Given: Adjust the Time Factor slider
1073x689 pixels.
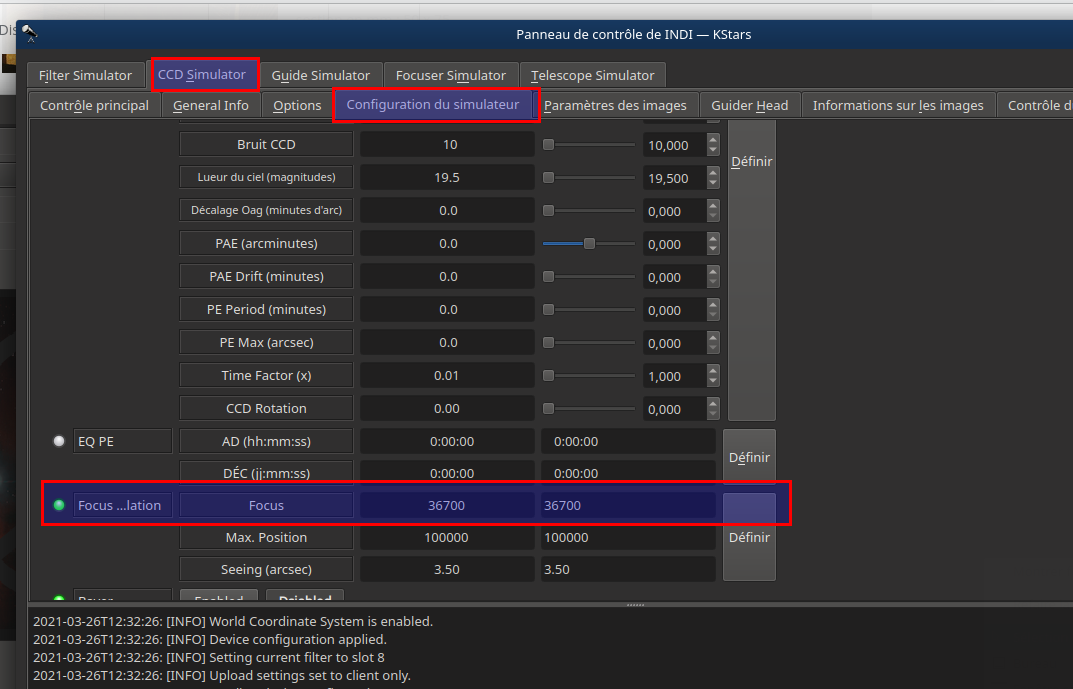Looking at the screenshot, I should 589,376.
